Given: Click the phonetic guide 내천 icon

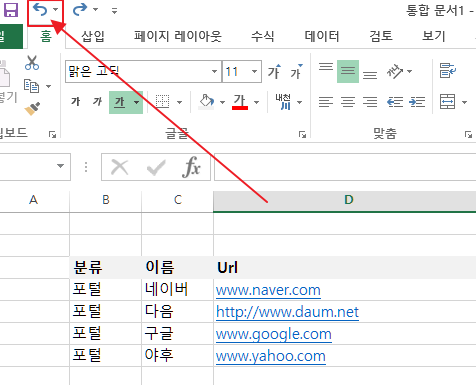Looking at the screenshot, I should click(x=283, y=102).
